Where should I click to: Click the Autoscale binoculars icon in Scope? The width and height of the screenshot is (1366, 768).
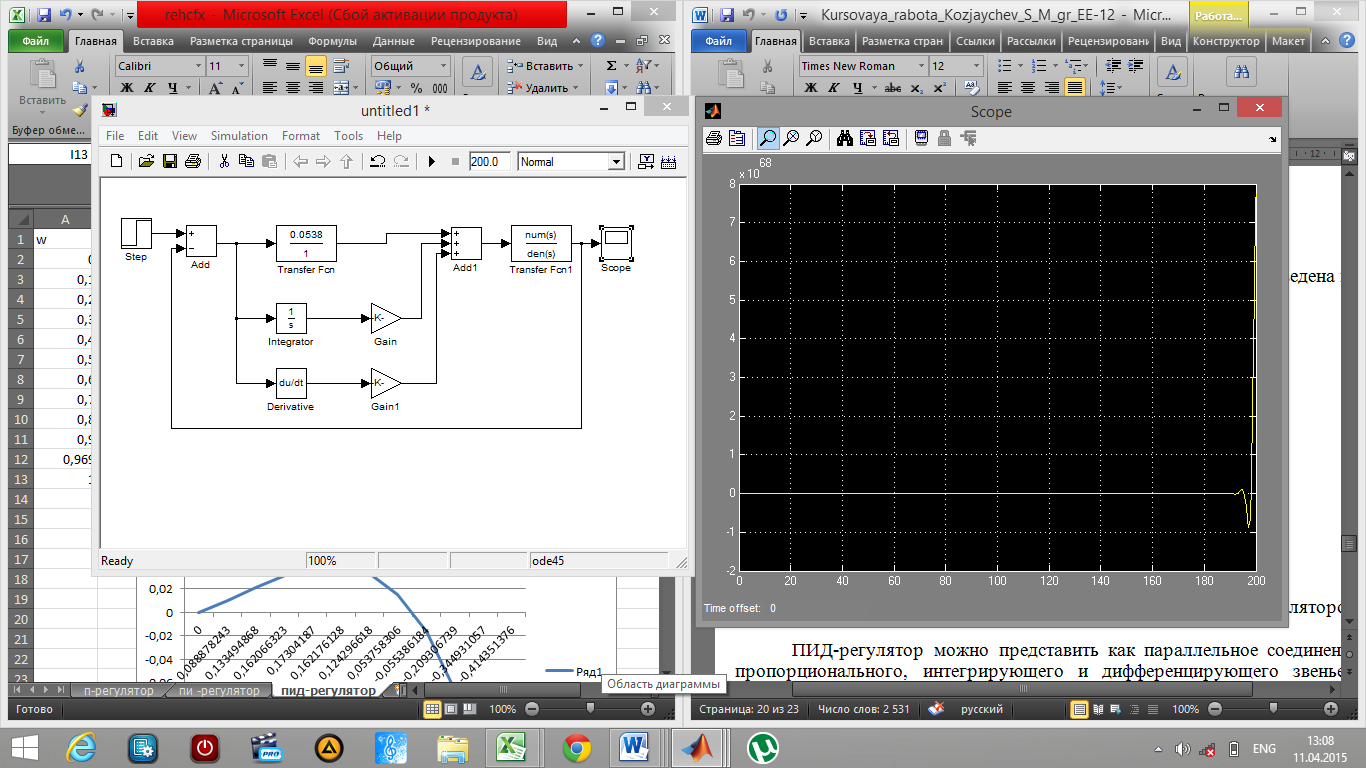point(844,139)
